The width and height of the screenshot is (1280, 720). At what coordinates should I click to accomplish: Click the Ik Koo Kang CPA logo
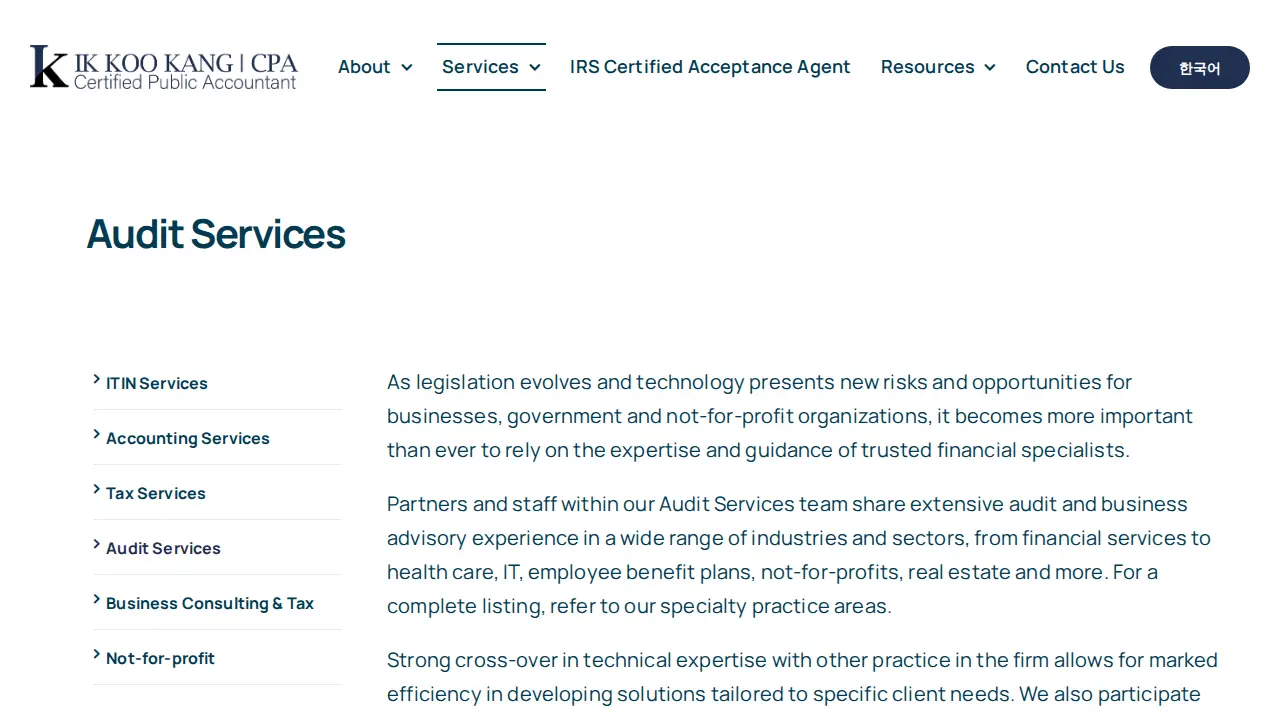click(164, 67)
